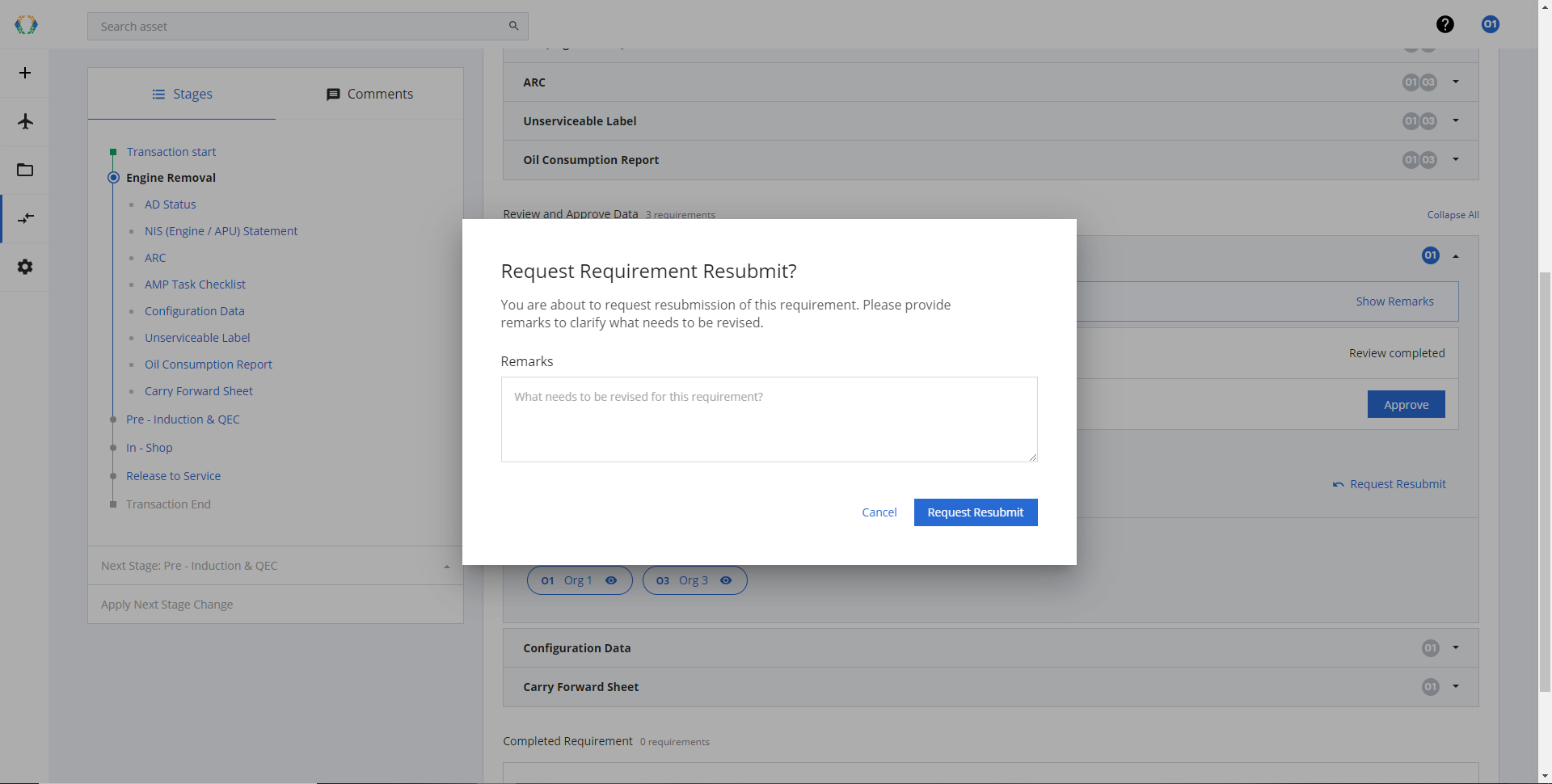This screenshot has width=1552, height=784.
Task: Expand the Configuration Data row arrow
Action: (1456, 647)
